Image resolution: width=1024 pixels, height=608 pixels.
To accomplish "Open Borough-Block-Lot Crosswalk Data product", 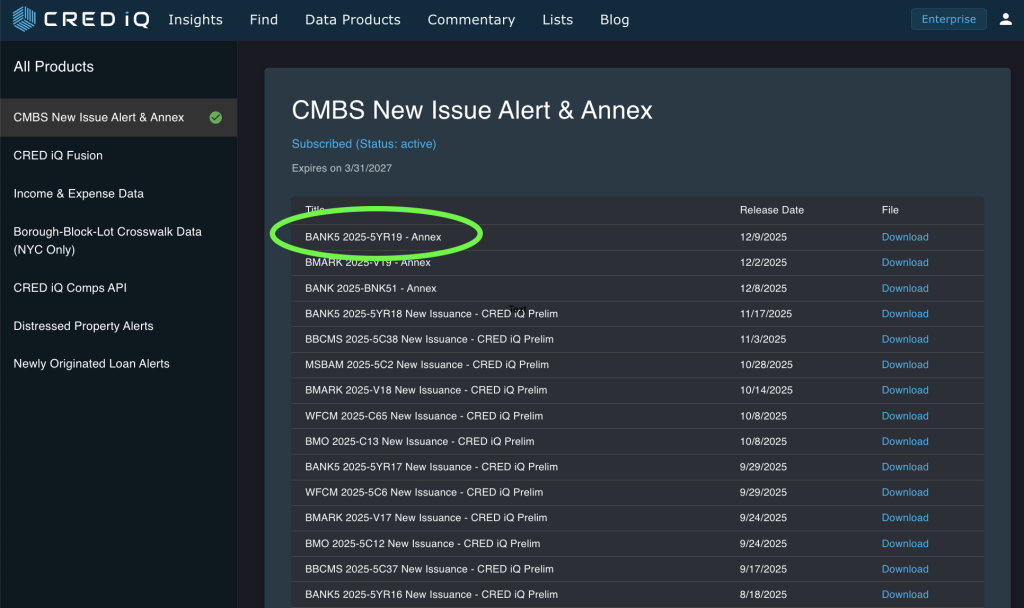I will coord(107,240).
